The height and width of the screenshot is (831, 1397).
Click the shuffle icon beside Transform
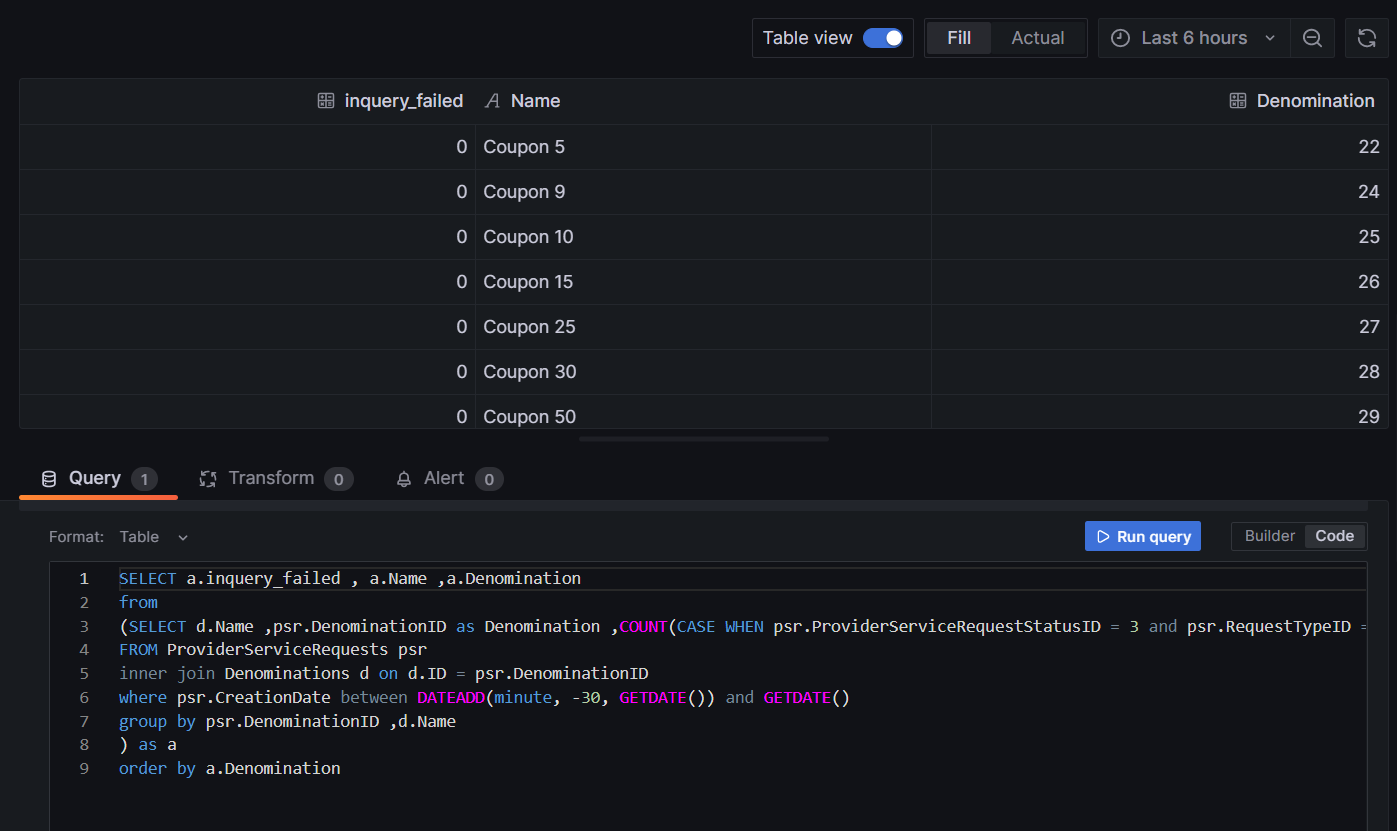[x=208, y=478]
